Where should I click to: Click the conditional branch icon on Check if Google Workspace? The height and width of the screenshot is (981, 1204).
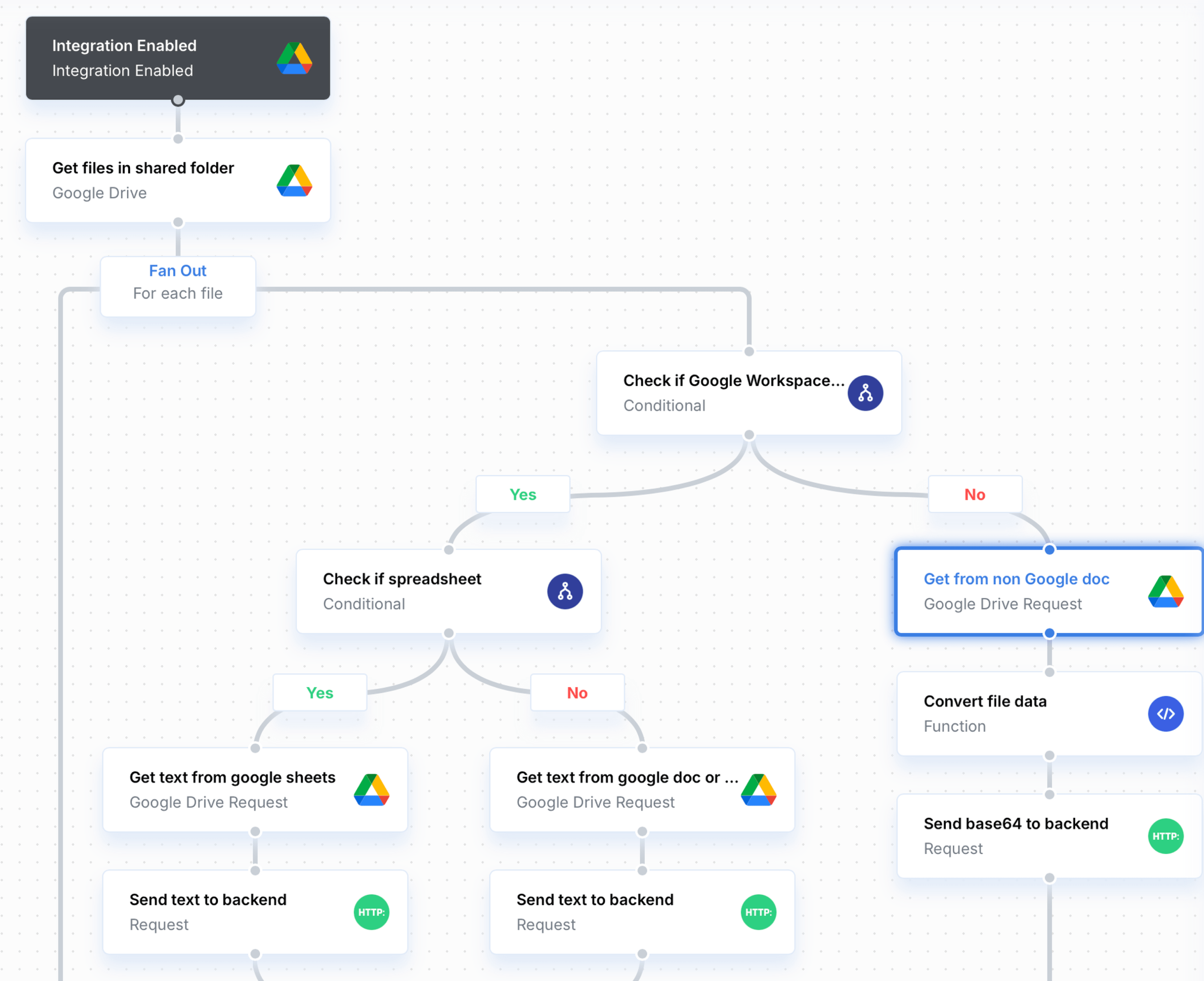tap(865, 393)
